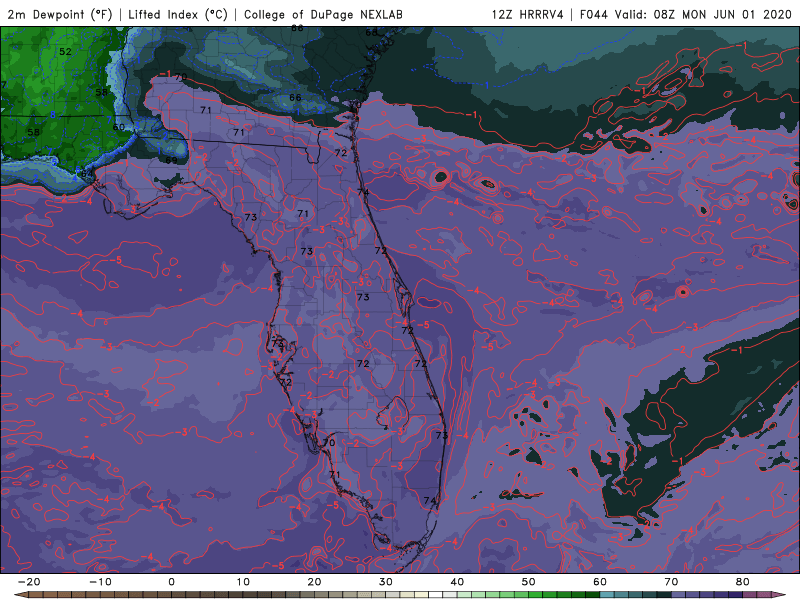The height and width of the screenshot is (600, 800).
Task: Select the '69' dewpoint value on the map
Action: pyautogui.click(x=171, y=160)
